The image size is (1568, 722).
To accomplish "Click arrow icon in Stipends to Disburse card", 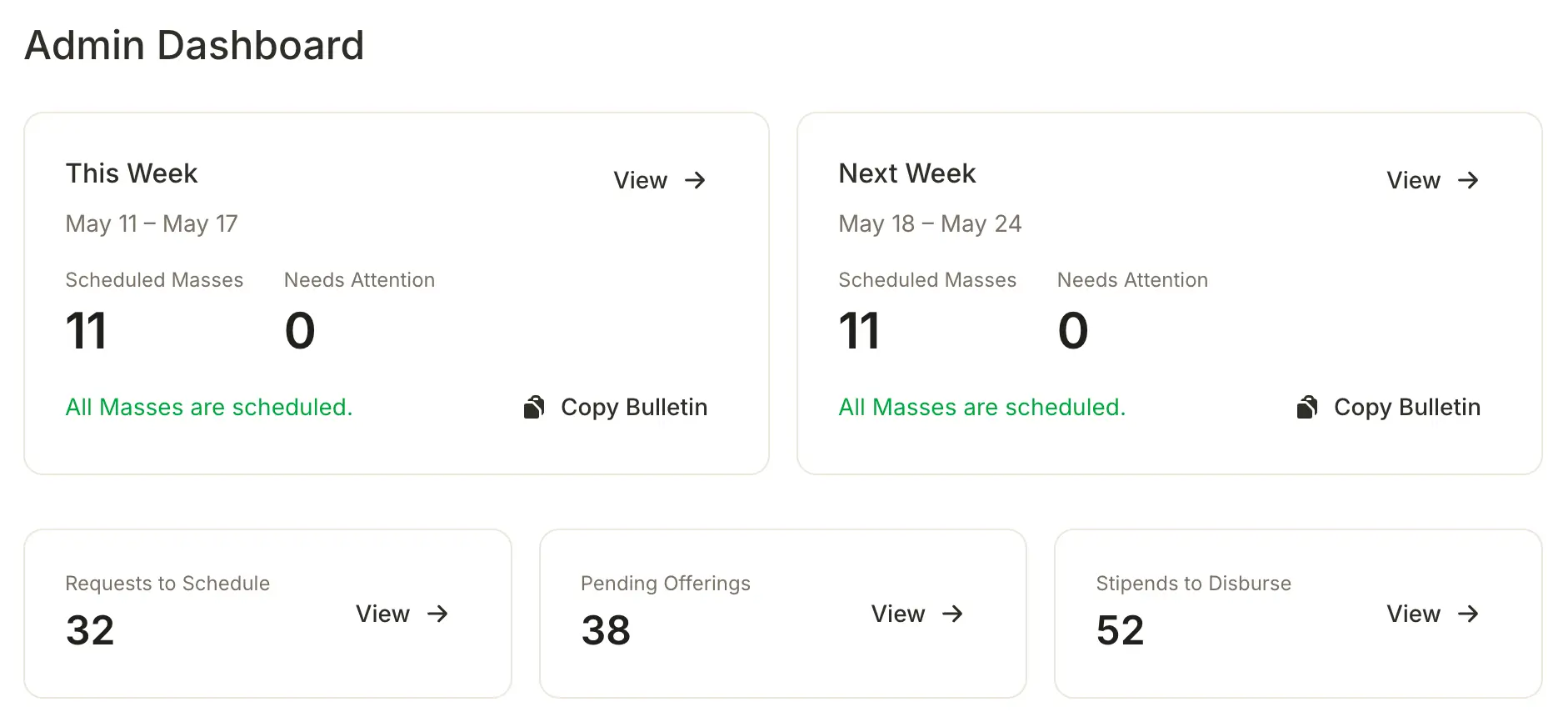I will [1468, 614].
